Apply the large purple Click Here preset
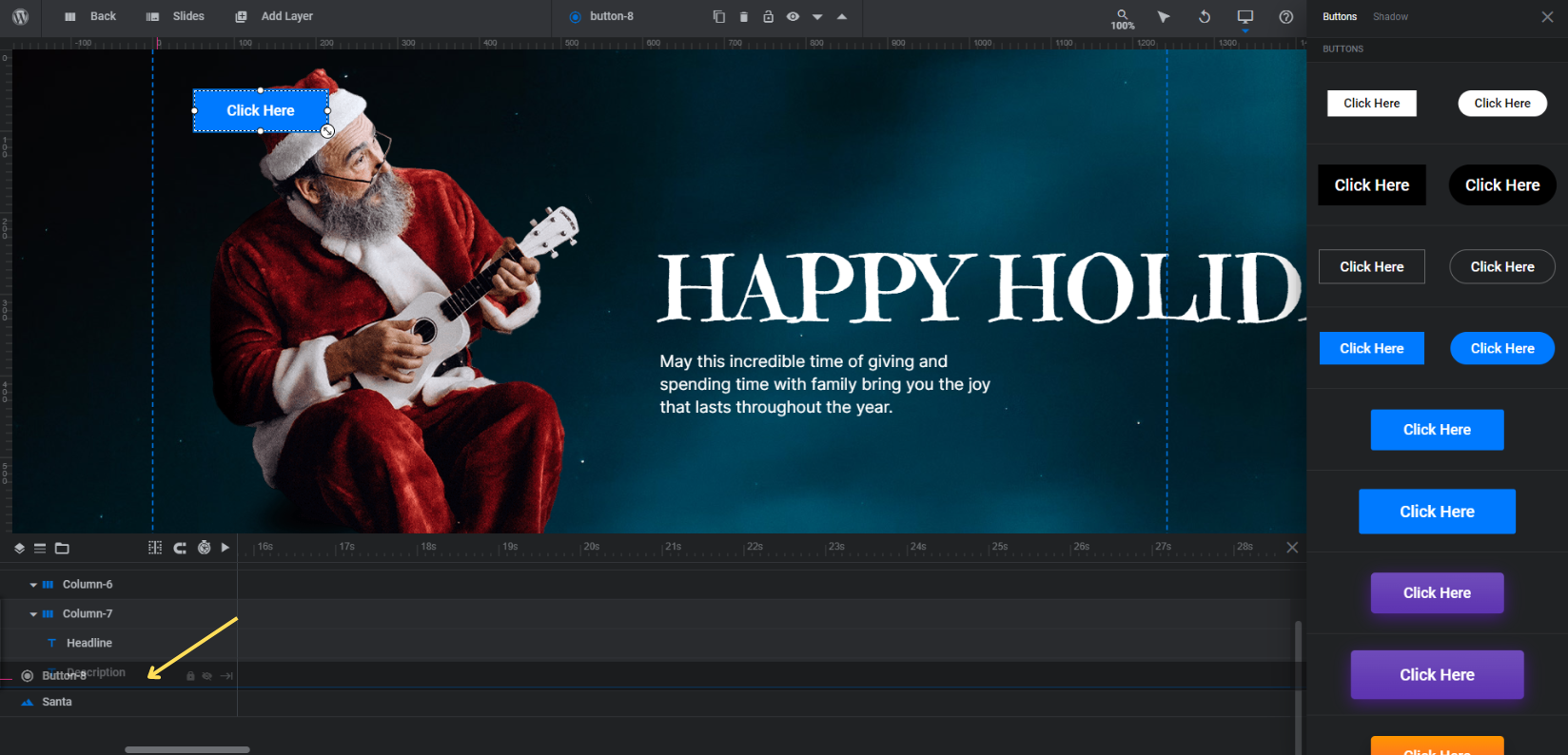Viewport: 1568px width, 755px height. [1437, 675]
